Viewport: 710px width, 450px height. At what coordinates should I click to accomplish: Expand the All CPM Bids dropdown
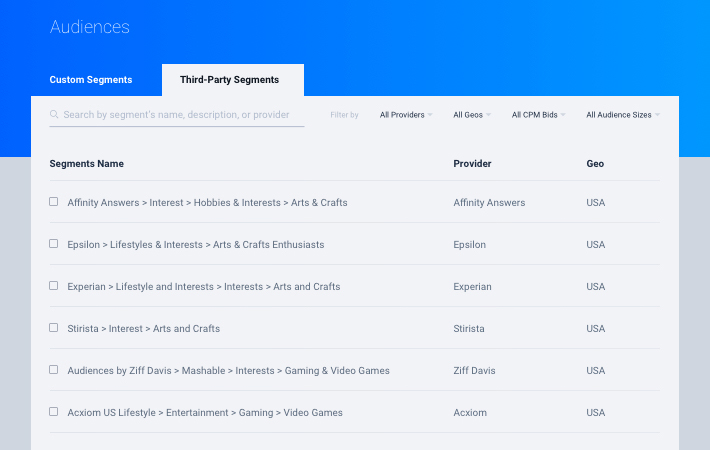pyautogui.click(x=539, y=115)
